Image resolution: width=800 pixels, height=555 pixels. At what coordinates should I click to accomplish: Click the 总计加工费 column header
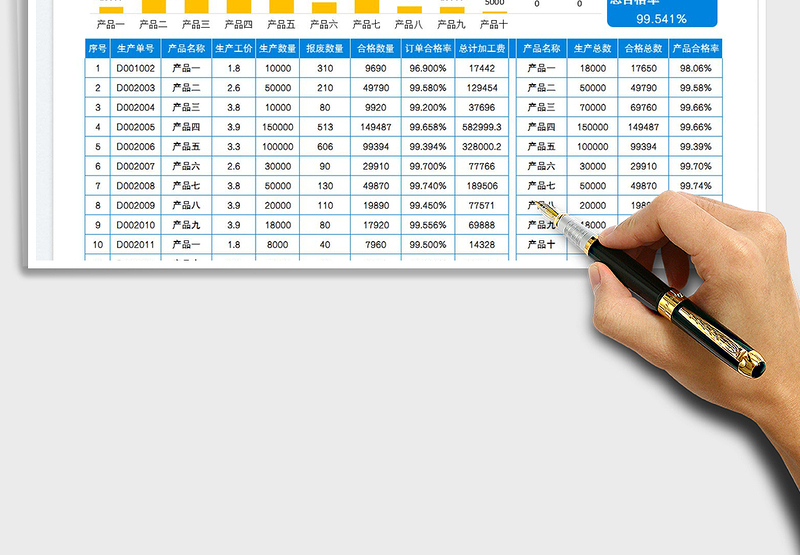tap(482, 48)
